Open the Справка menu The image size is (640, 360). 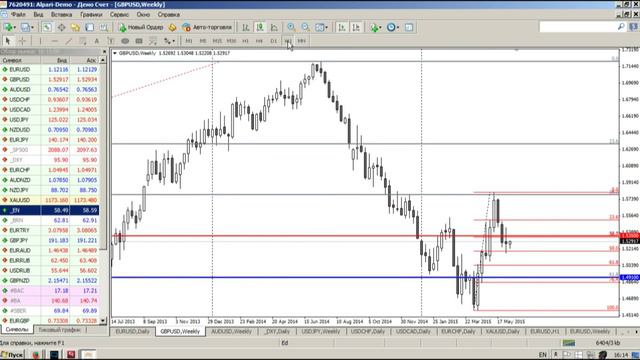pyautogui.click(x=169, y=14)
